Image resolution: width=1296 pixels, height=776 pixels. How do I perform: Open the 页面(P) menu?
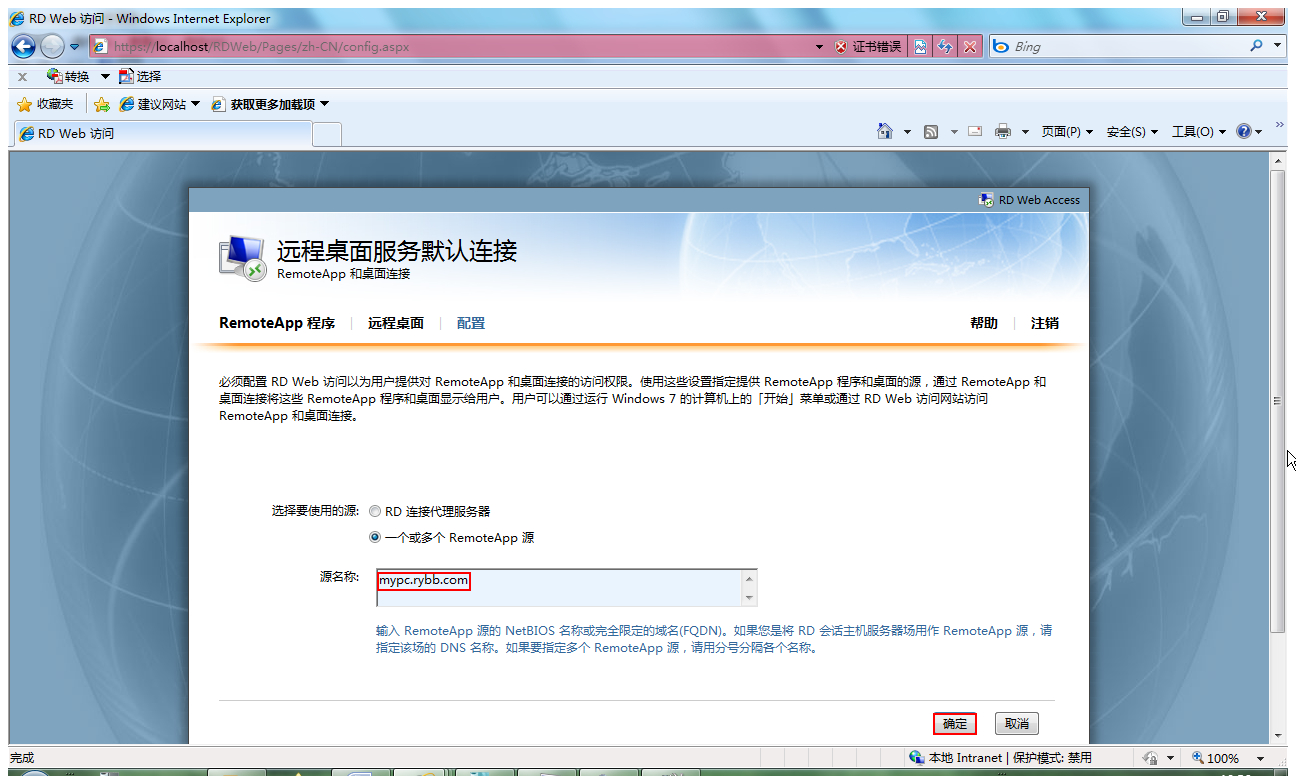pos(1067,132)
